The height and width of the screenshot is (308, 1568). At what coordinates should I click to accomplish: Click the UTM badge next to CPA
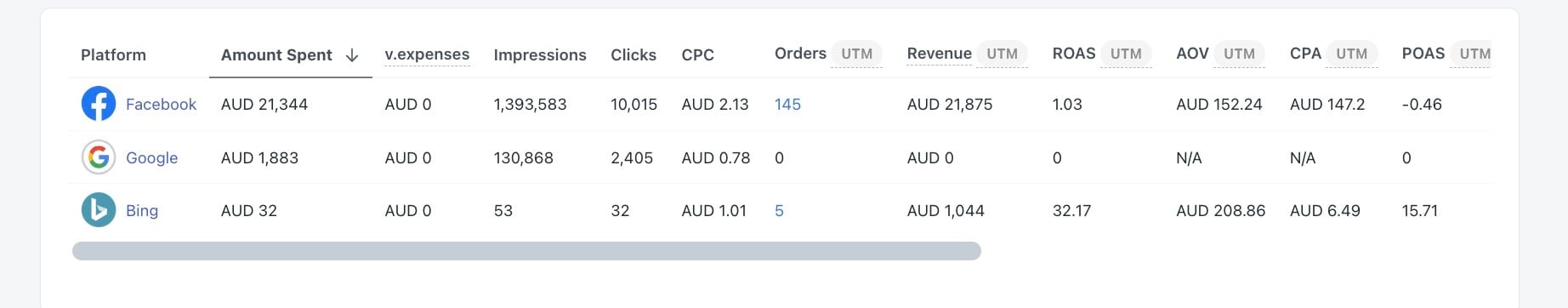(x=1351, y=54)
